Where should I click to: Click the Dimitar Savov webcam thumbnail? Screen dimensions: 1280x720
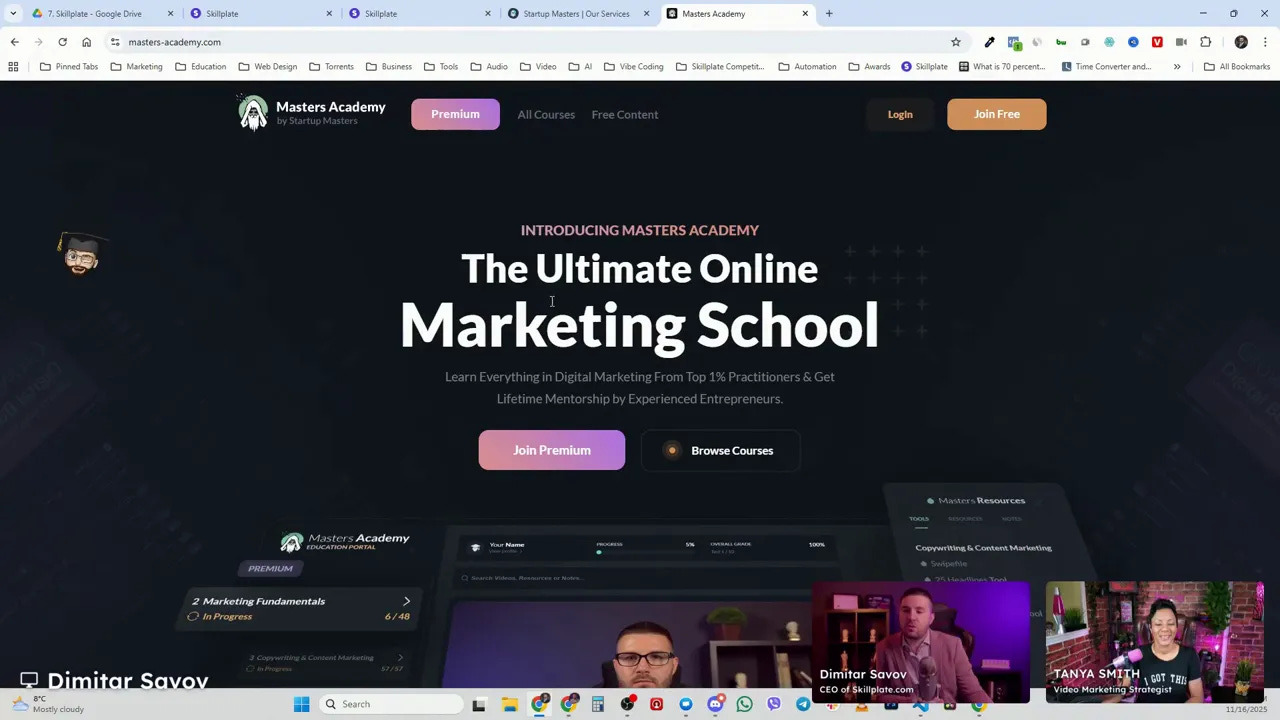point(920,642)
